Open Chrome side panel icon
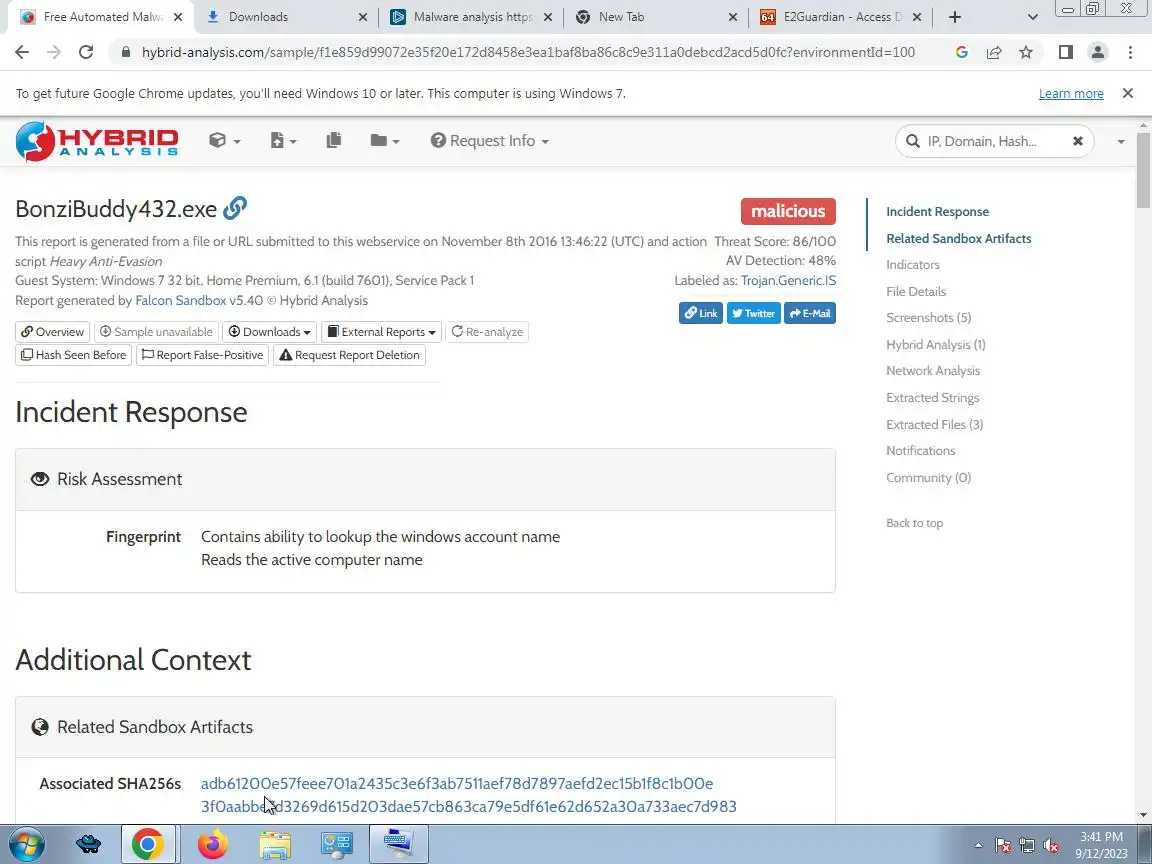 coord(1065,52)
